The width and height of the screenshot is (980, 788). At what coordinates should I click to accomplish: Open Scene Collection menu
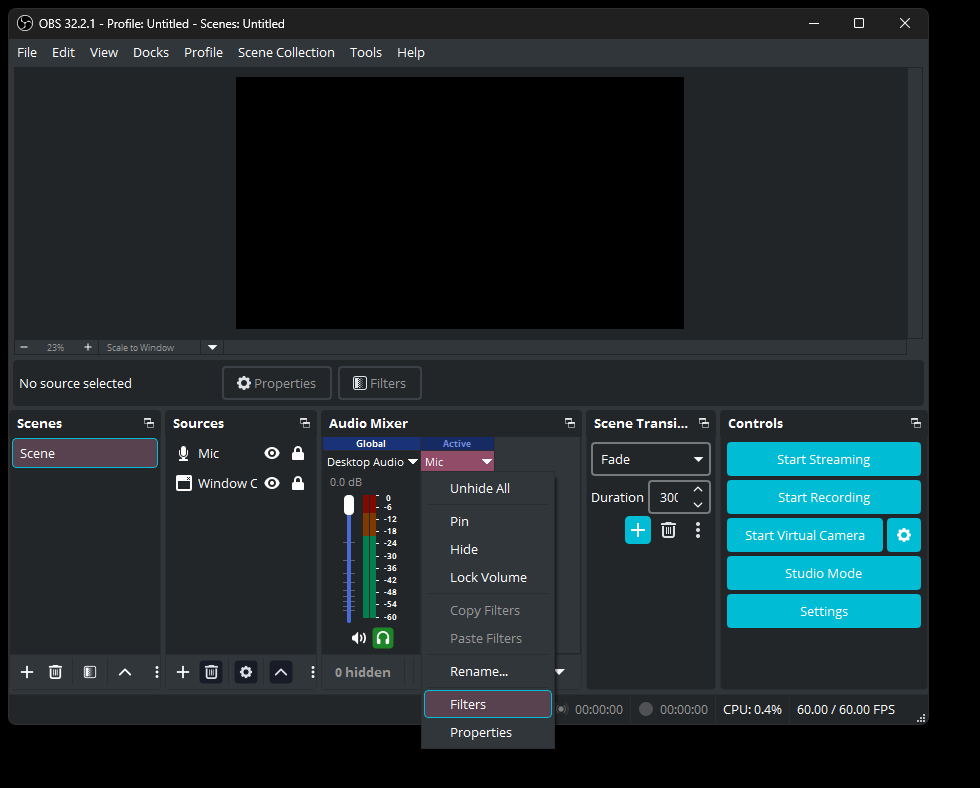pyautogui.click(x=286, y=52)
